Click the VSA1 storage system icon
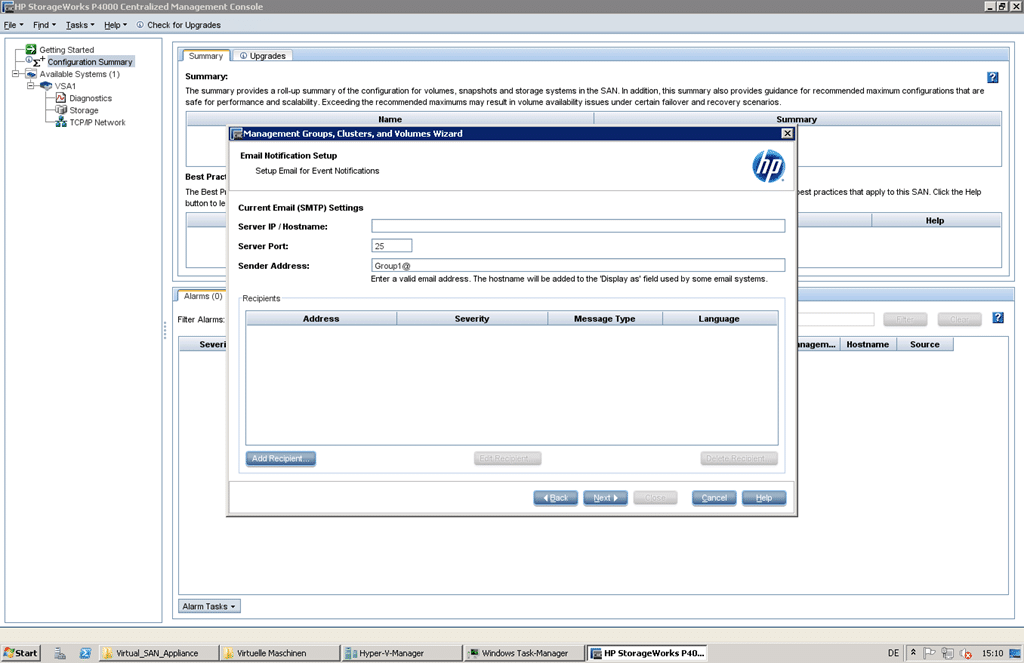The image size is (1024, 663). click(46, 86)
